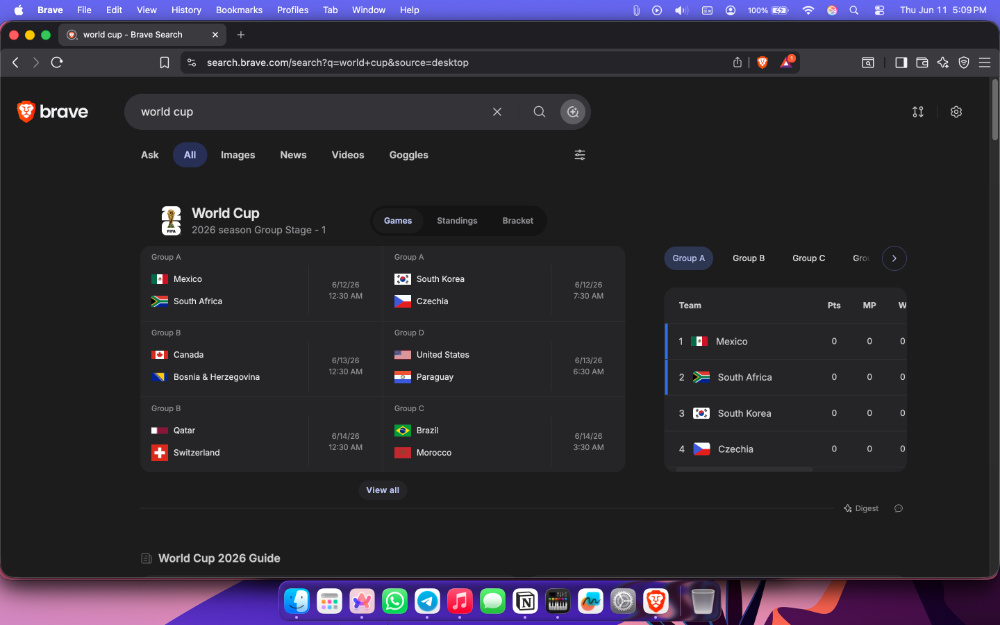Open the search filters slider icon
This screenshot has height=625, width=1000.
point(580,155)
